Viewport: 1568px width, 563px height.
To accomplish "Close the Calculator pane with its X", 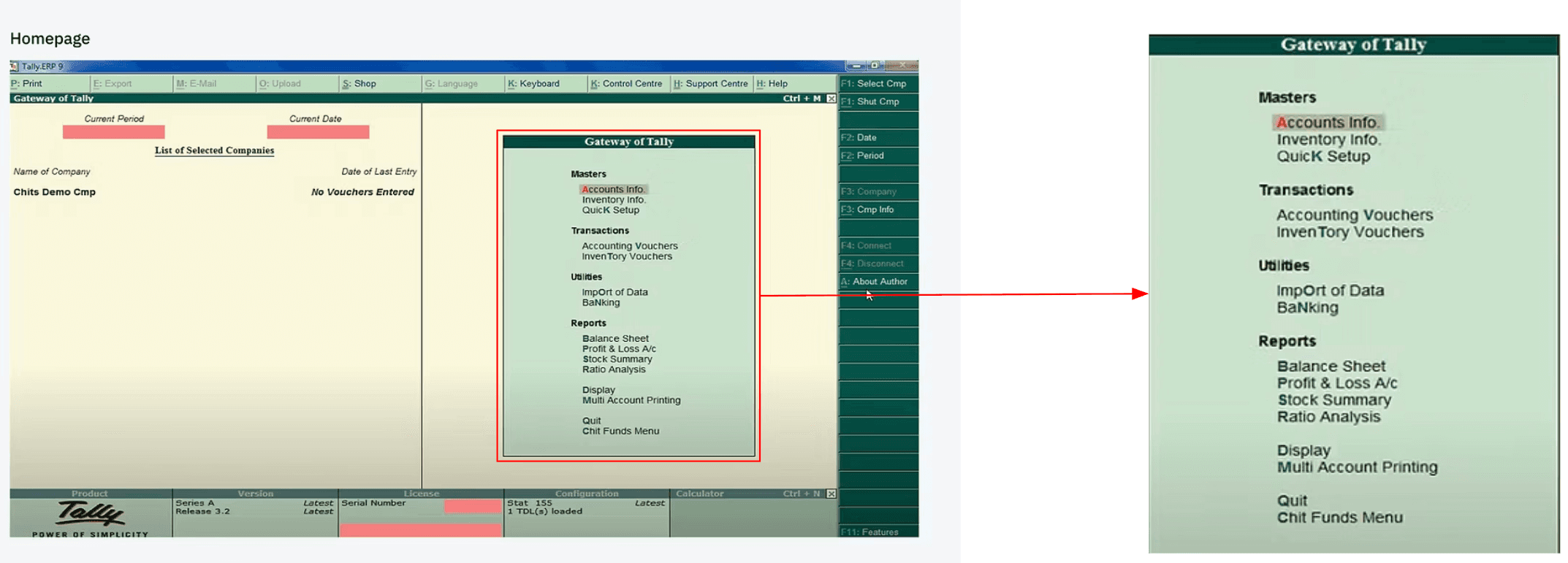I will [x=831, y=494].
